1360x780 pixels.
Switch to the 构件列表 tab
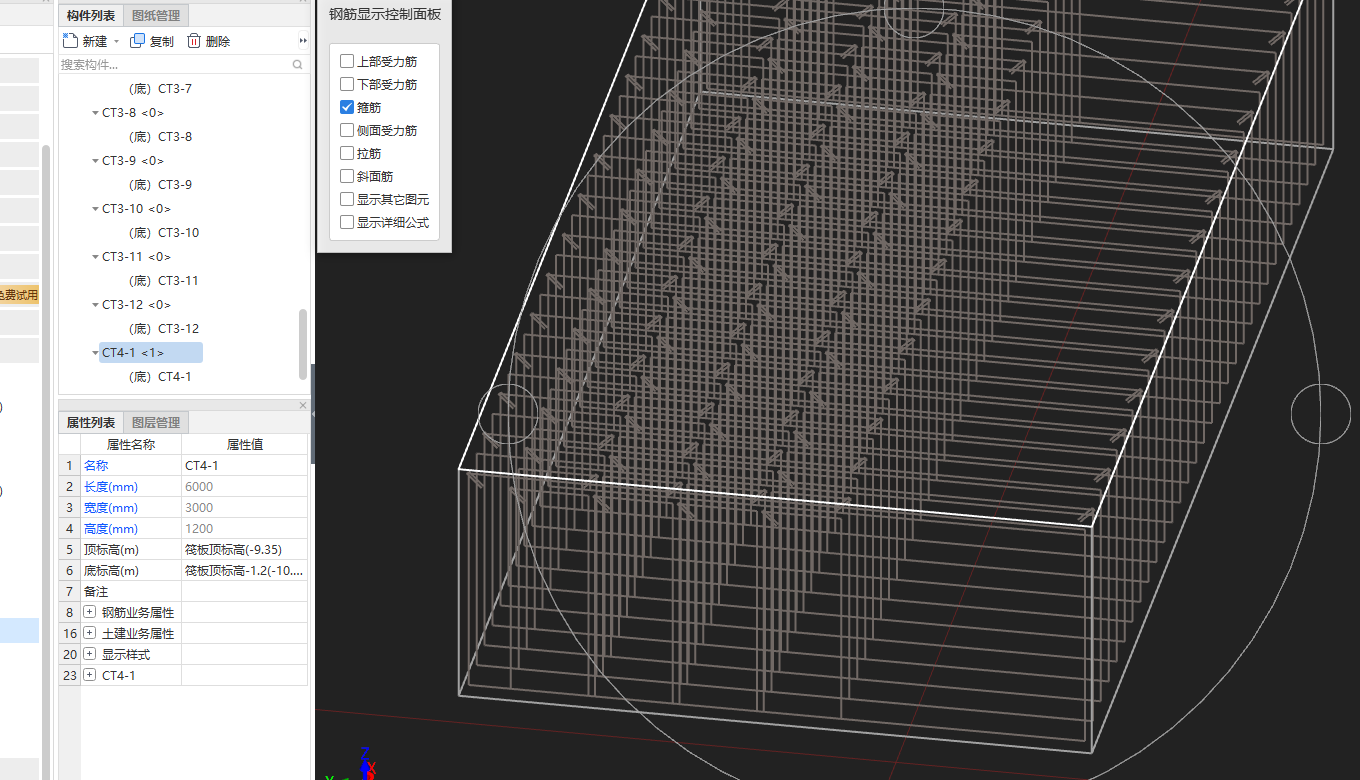point(92,15)
